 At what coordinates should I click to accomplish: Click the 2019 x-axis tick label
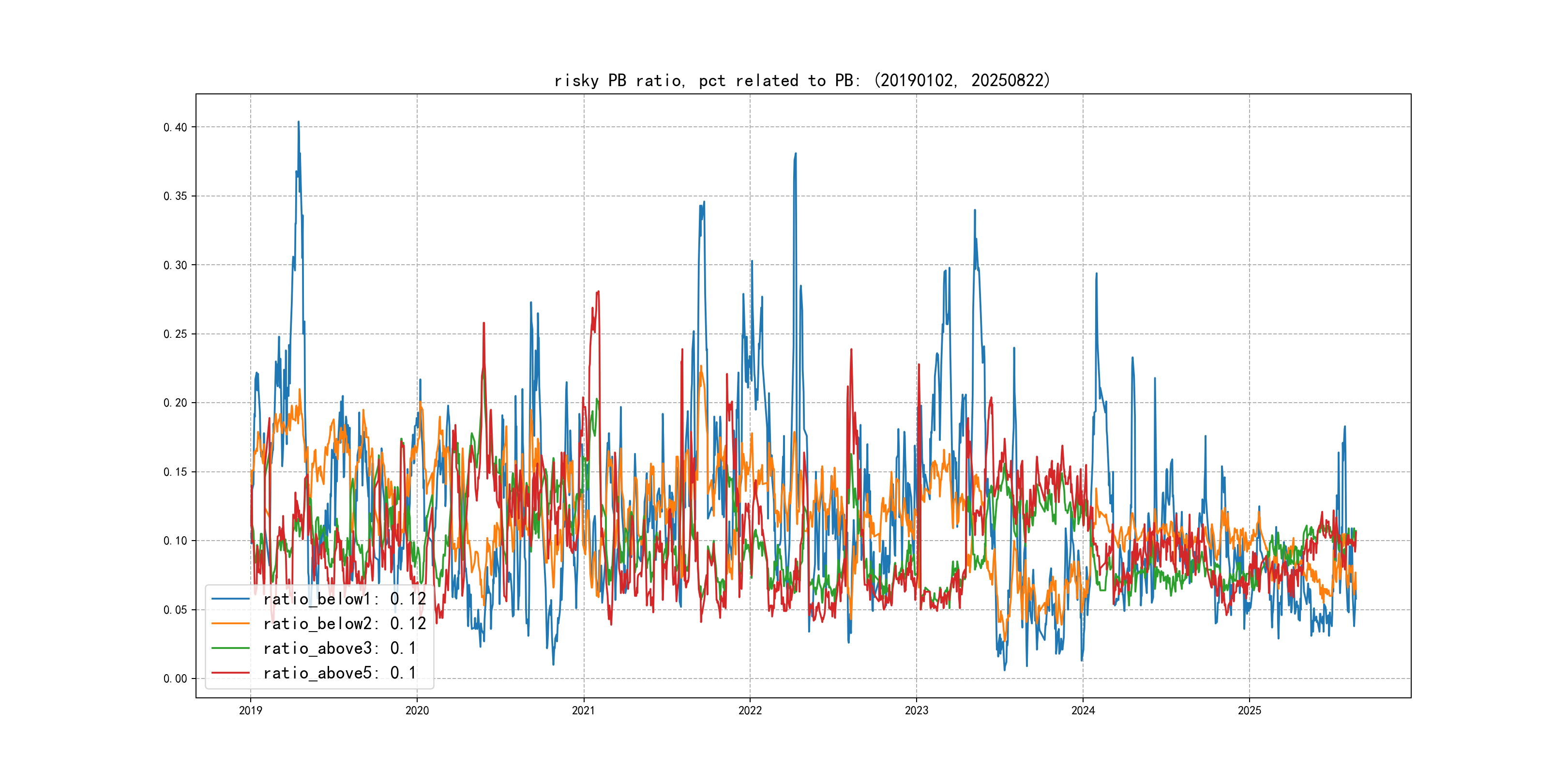[250, 710]
